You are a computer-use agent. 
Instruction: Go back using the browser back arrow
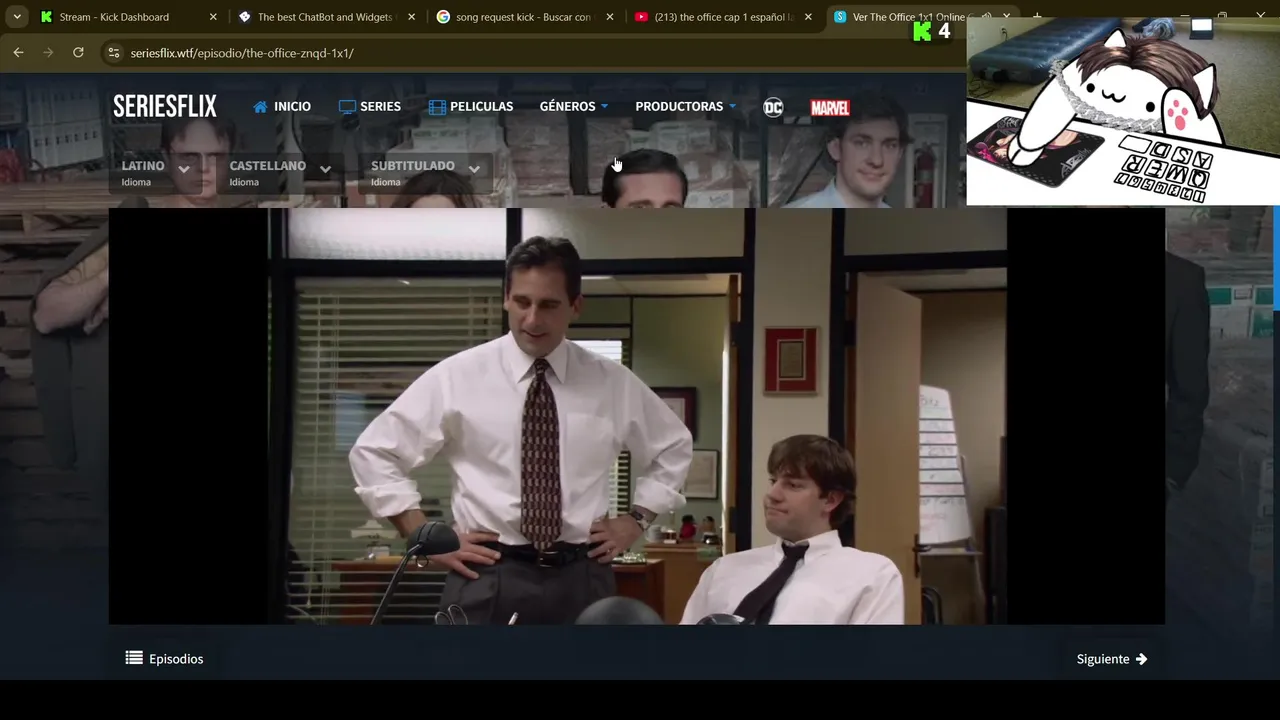18,53
